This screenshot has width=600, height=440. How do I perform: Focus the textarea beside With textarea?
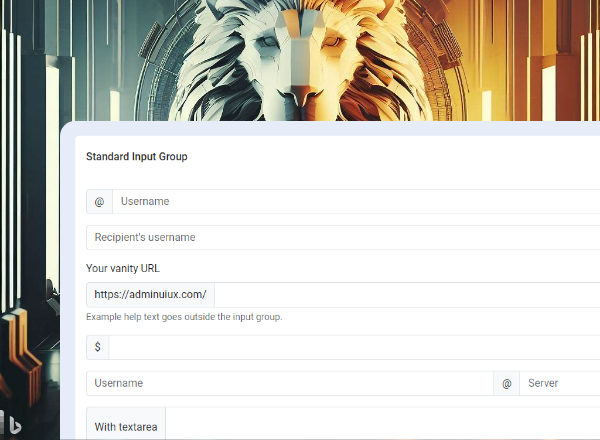(x=380, y=425)
